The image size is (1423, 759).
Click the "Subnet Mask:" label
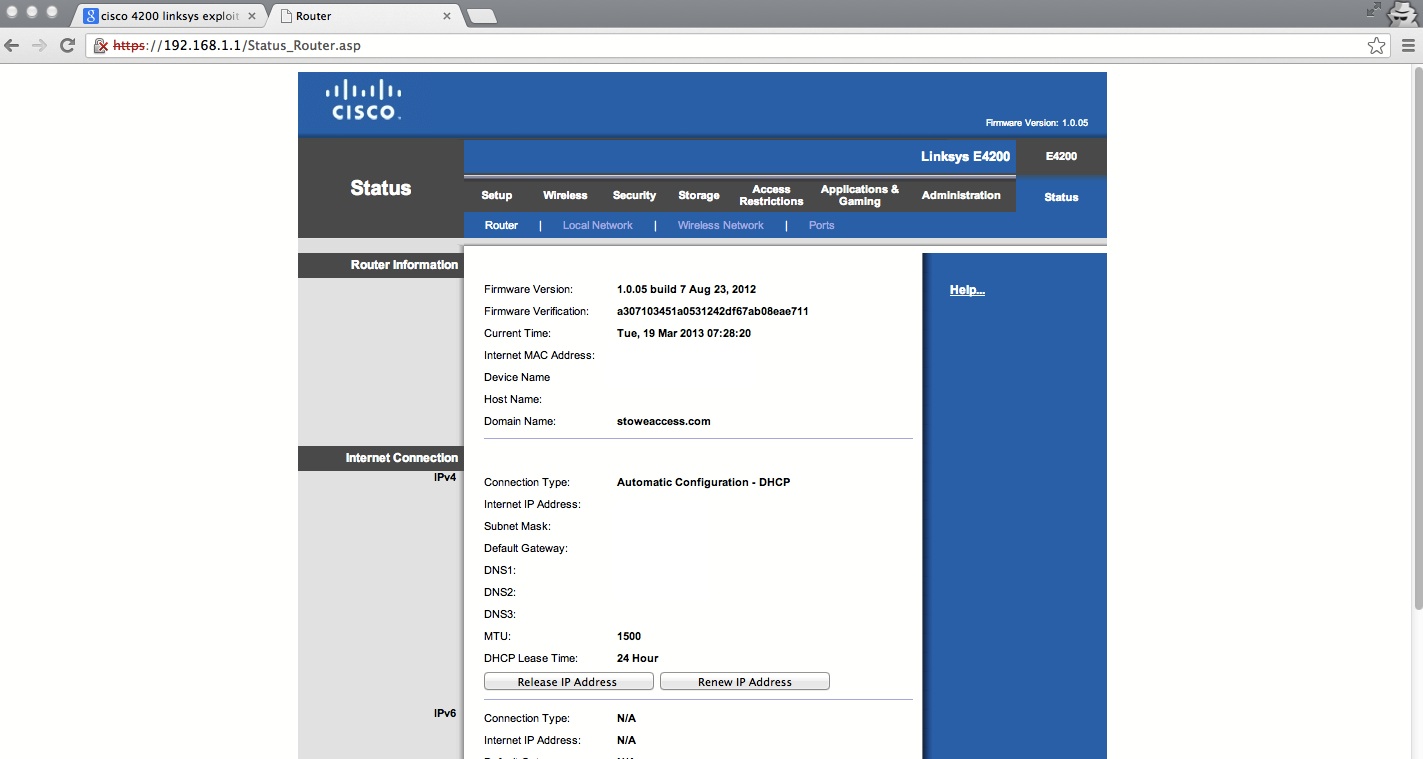tap(517, 526)
